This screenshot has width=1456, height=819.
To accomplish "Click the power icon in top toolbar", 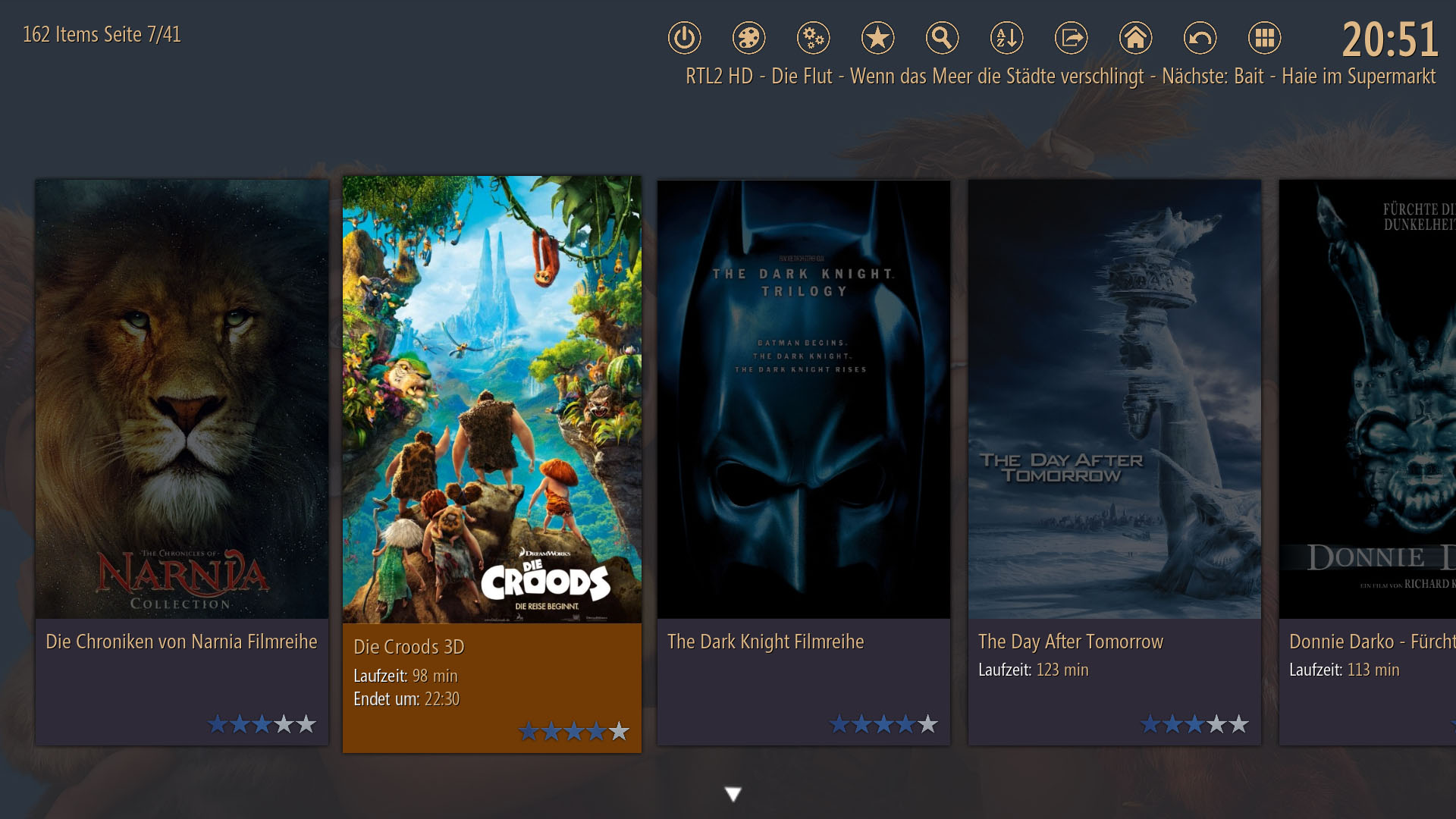I will click(684, 38).
